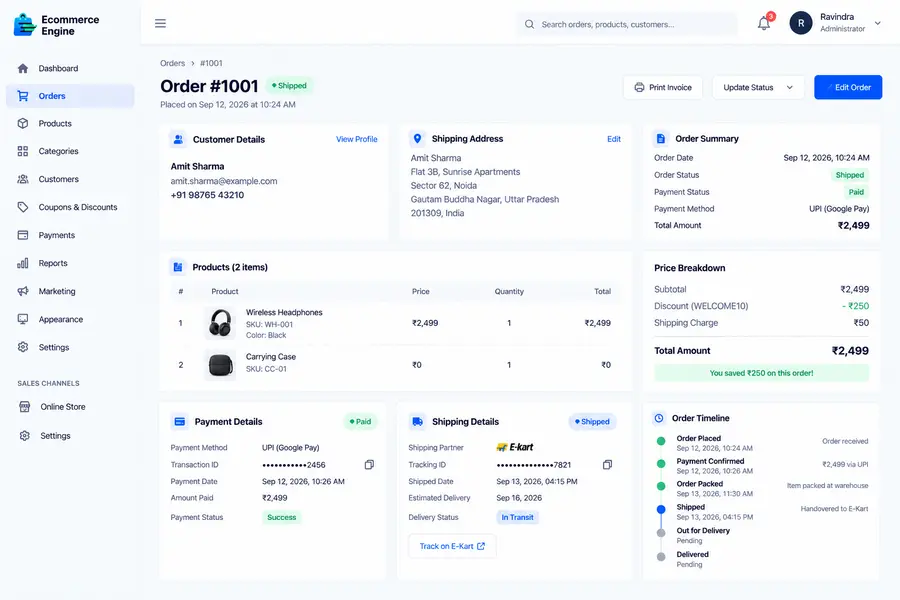Click the Orders cart icon
900x600 pixels.
click(23, 96)
